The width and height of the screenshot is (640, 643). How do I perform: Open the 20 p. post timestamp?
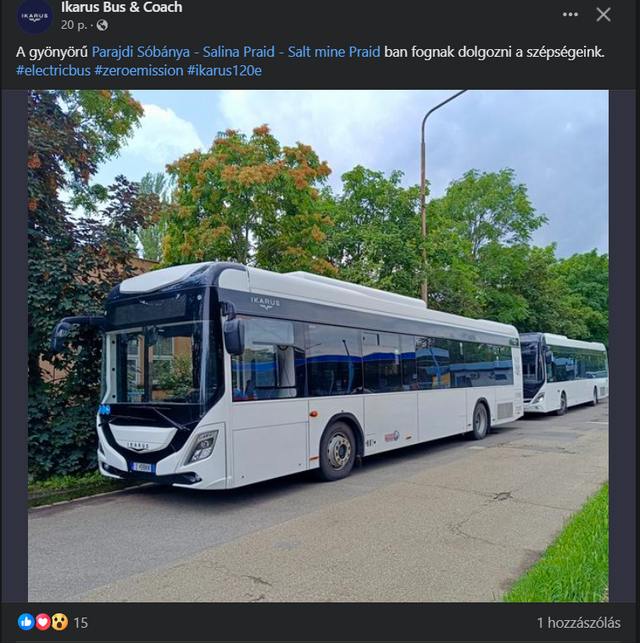73,25
